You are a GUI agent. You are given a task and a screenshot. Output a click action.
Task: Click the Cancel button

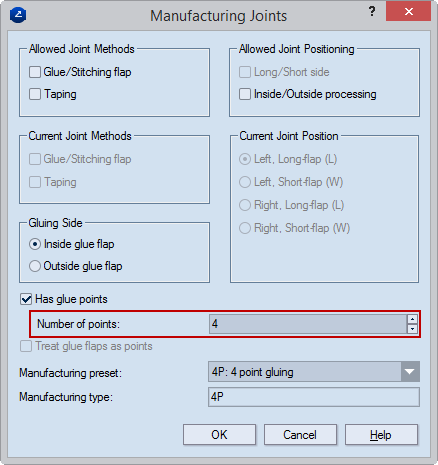click(x=300, y=435)
